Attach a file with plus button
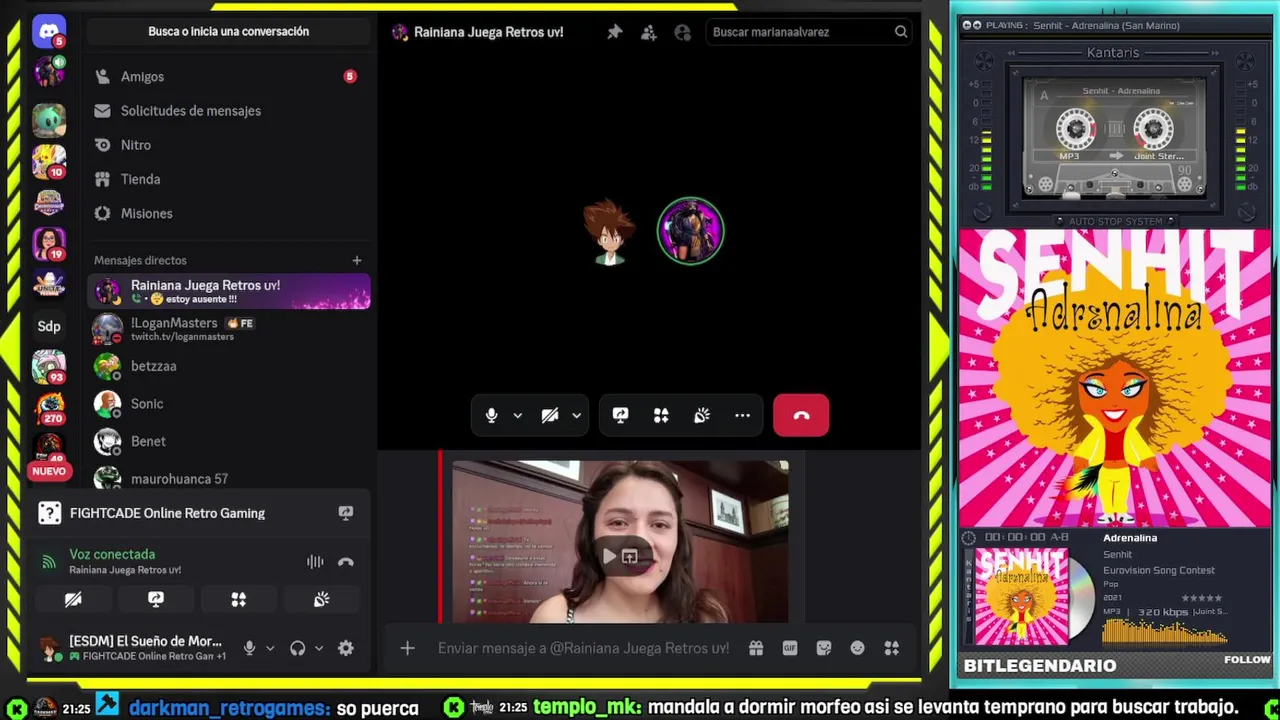The image size is (1280, 720). pos(407,648)
